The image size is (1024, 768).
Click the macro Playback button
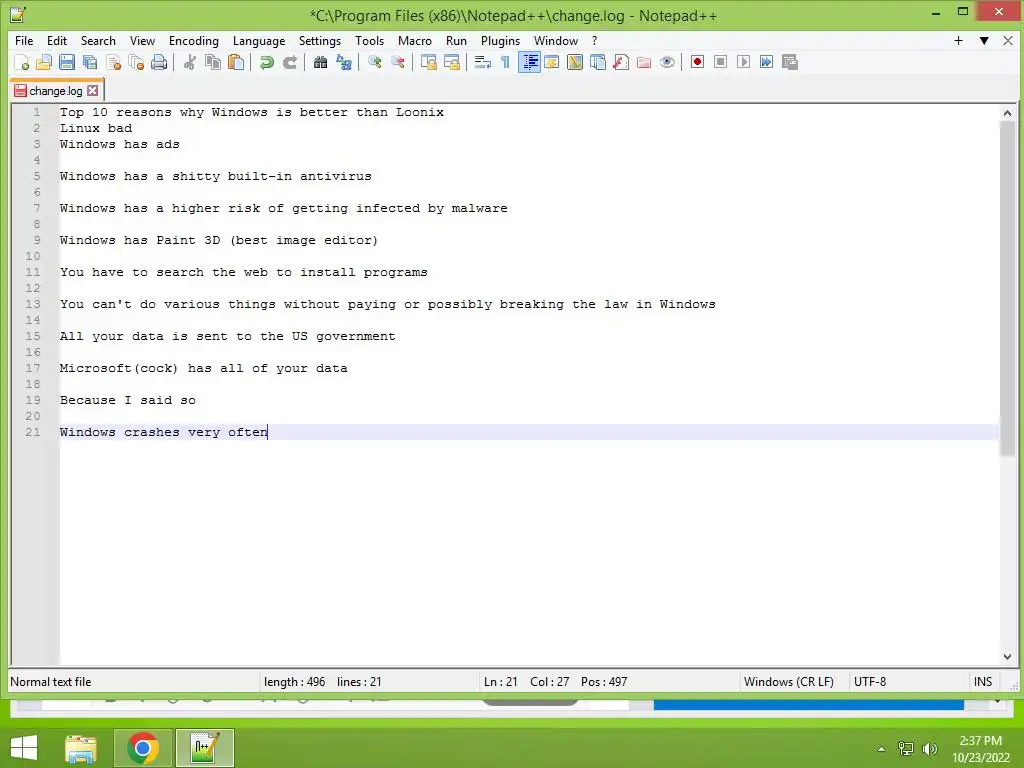(743, 62)
